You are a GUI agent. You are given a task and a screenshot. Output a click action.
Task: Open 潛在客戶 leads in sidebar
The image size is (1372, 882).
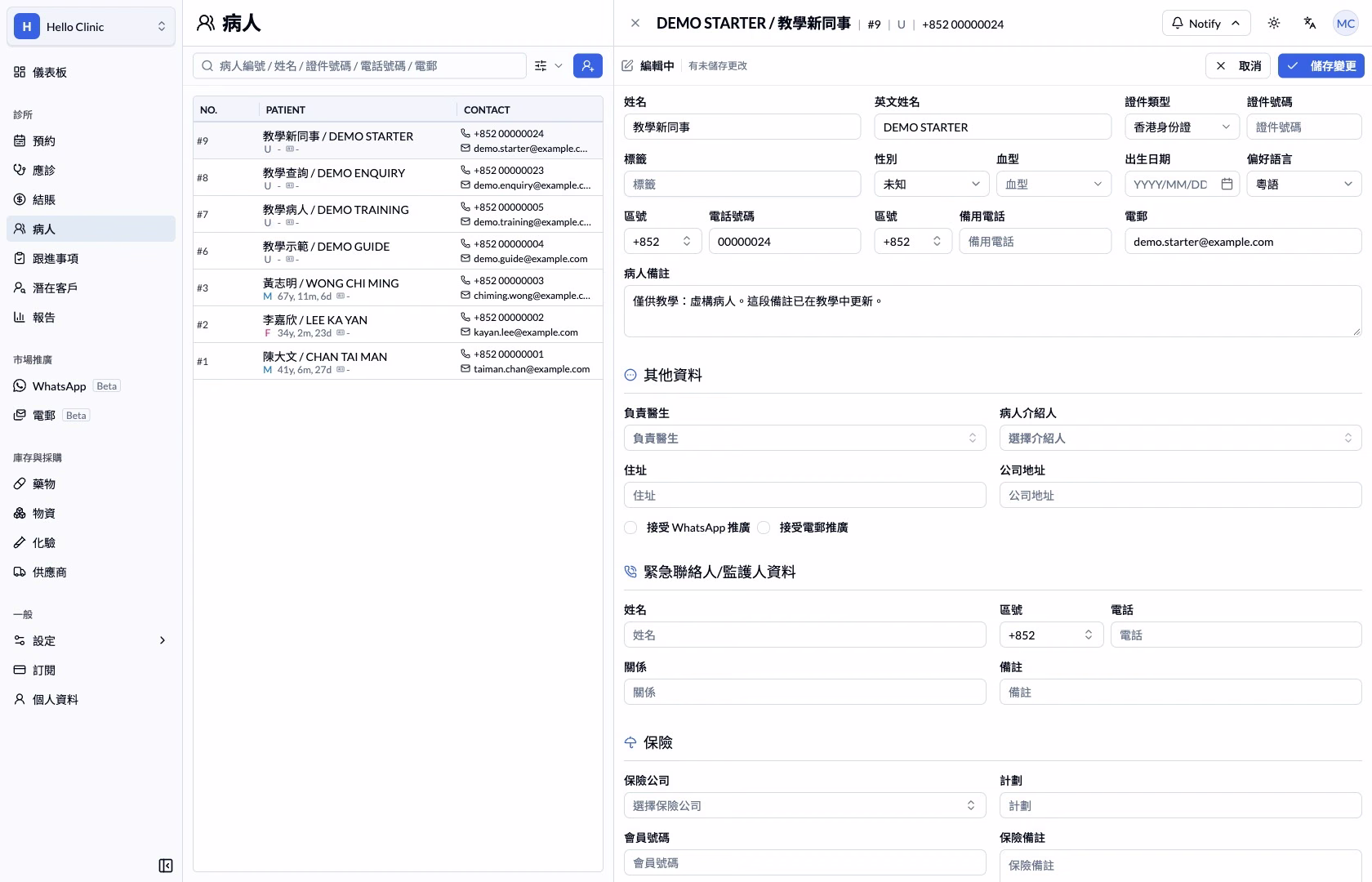[x=91, y=288]
